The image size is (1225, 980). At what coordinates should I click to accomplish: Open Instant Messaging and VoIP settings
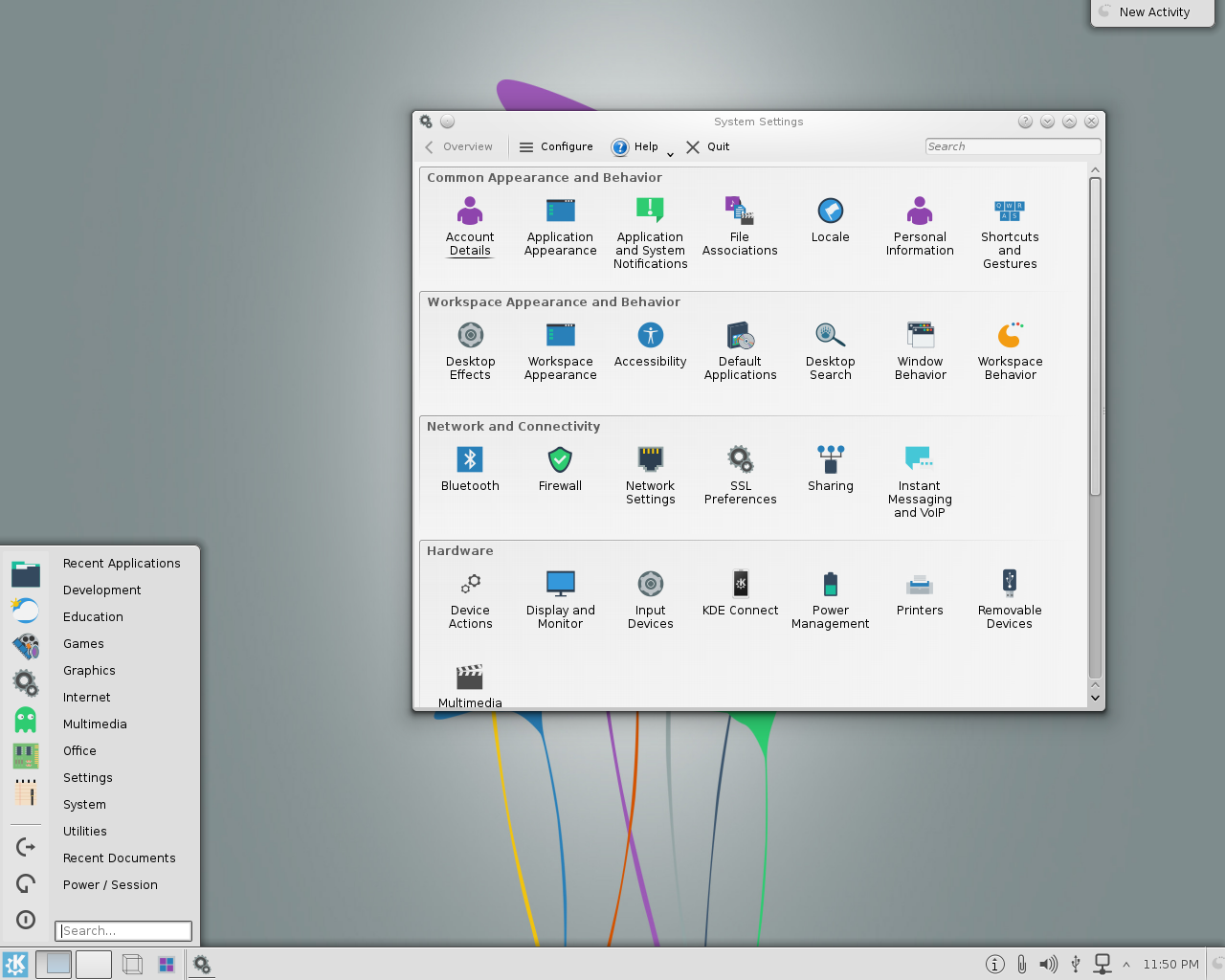(920, 482)
